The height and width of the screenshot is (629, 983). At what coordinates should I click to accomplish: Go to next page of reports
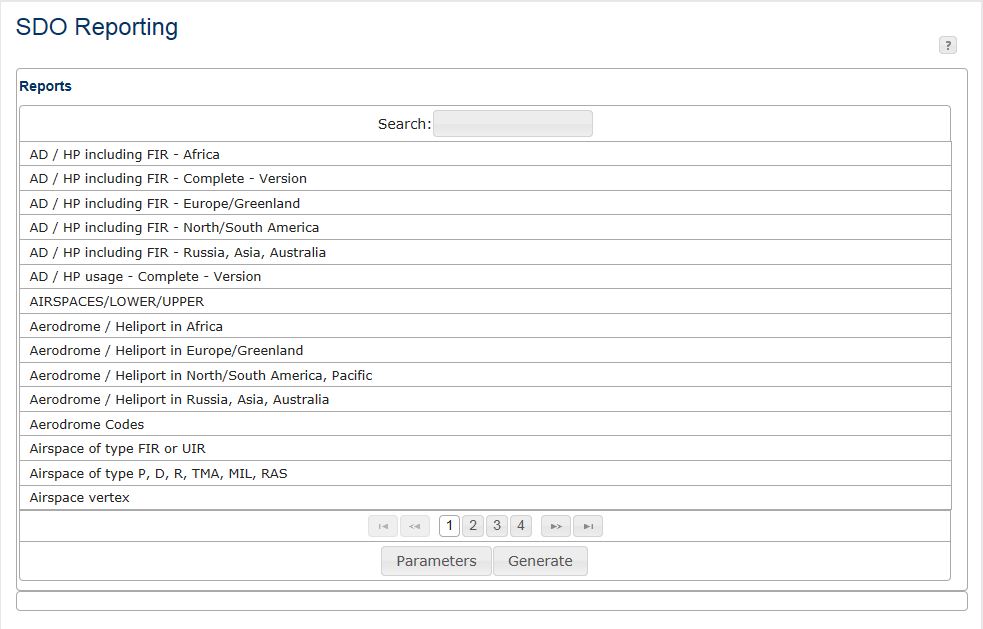[556, 526]
